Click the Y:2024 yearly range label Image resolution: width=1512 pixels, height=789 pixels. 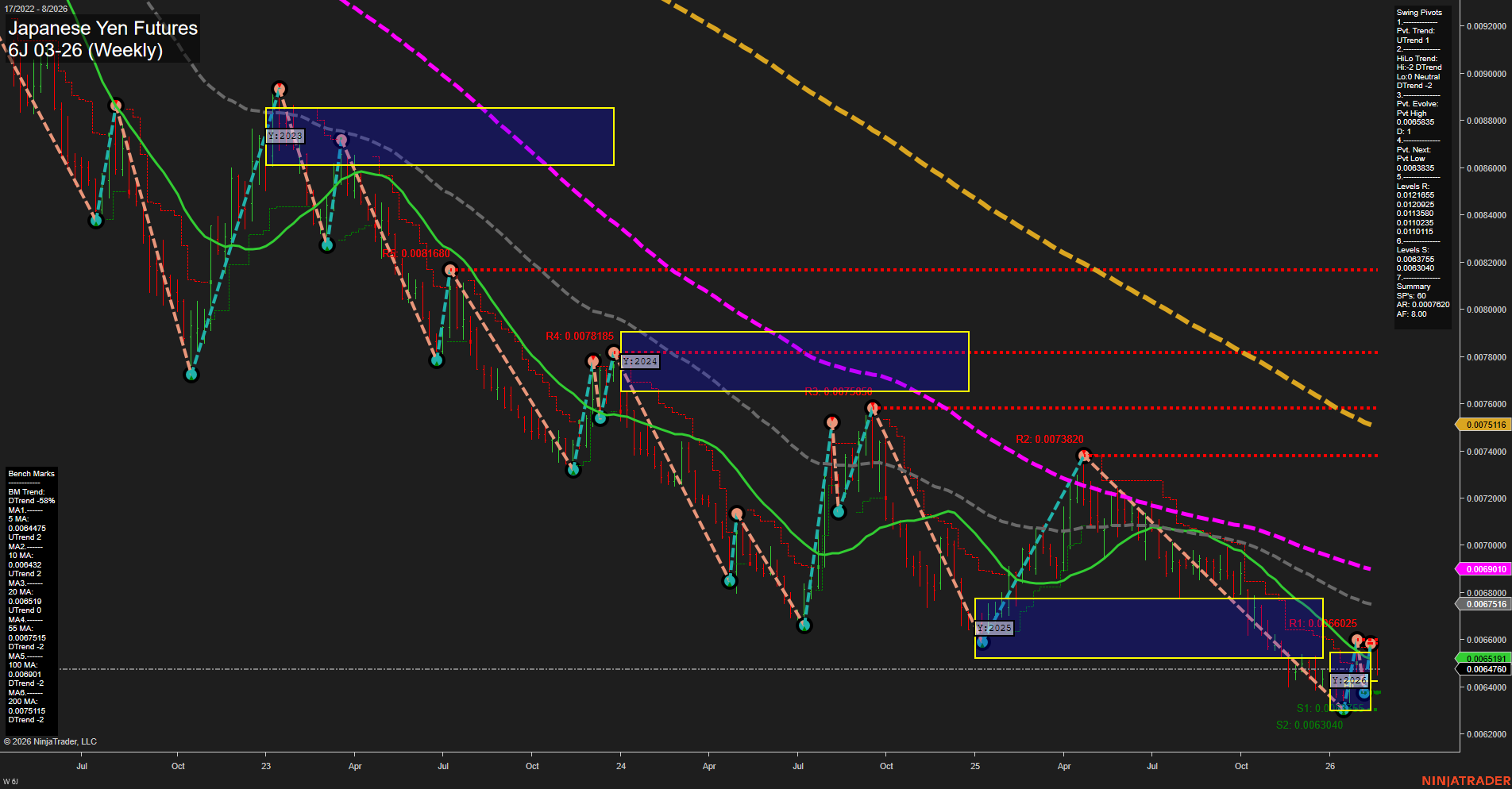click(640, 361)
